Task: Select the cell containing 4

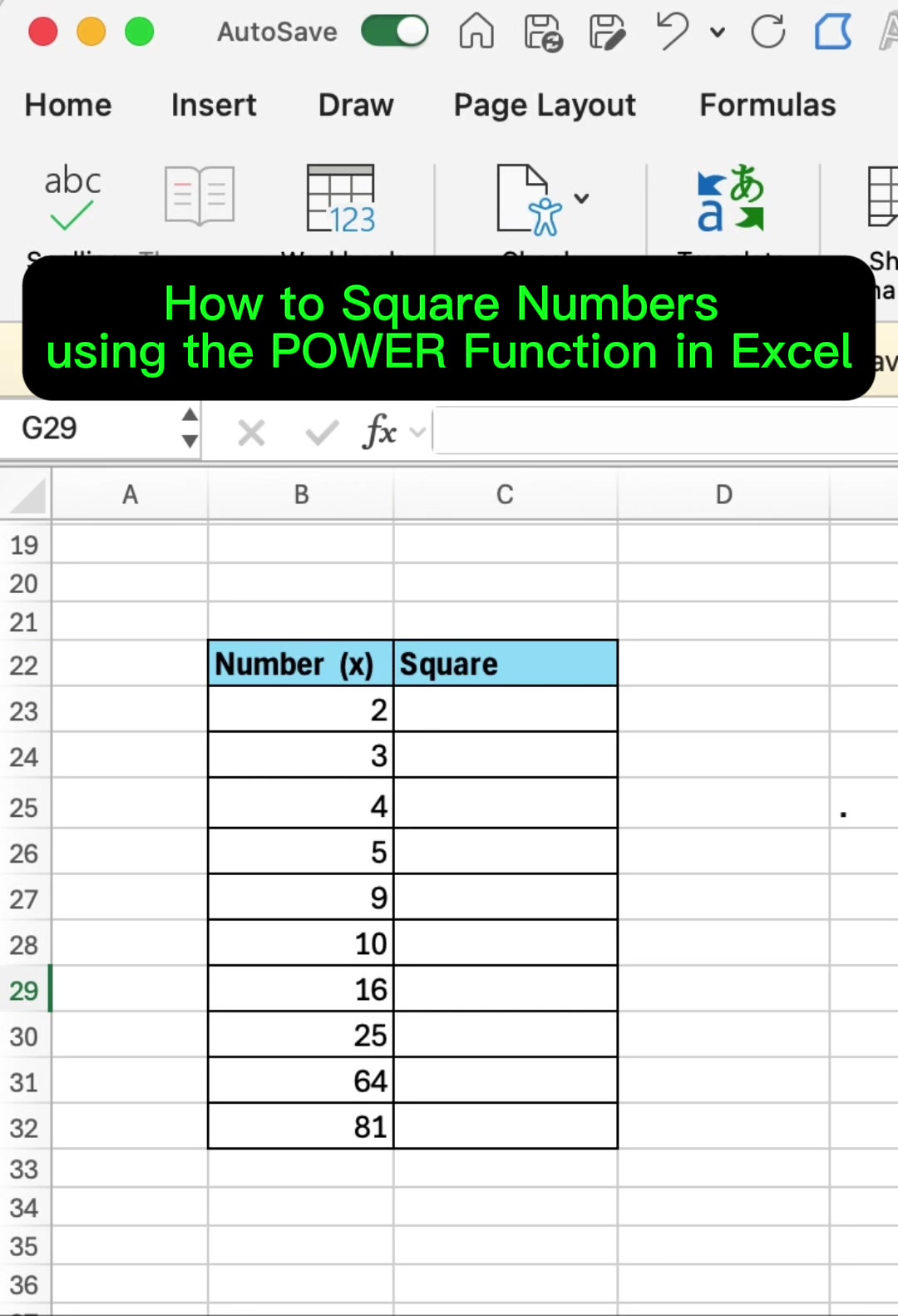Action: point(301,804)
